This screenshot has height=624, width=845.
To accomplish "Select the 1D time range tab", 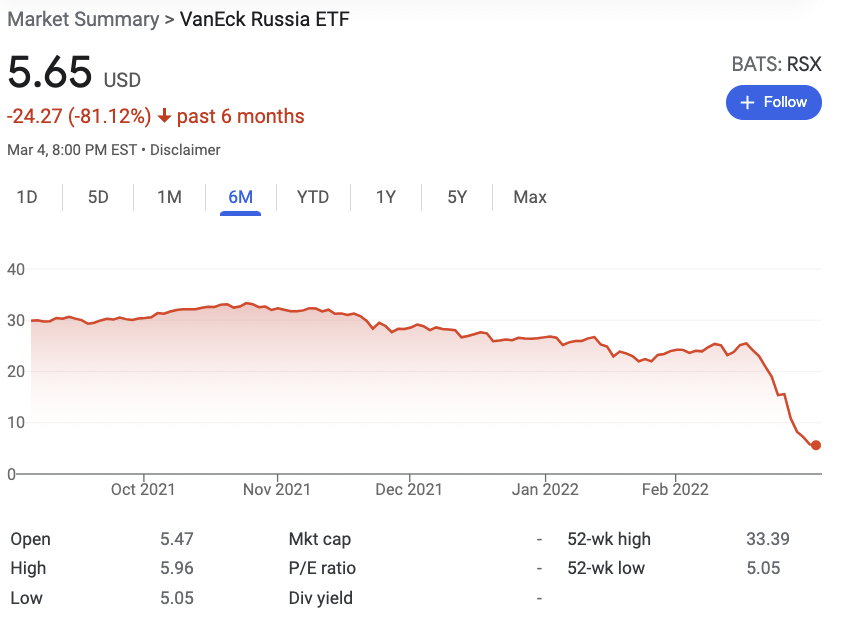I will pyautogui.click(x=27, y=197).
